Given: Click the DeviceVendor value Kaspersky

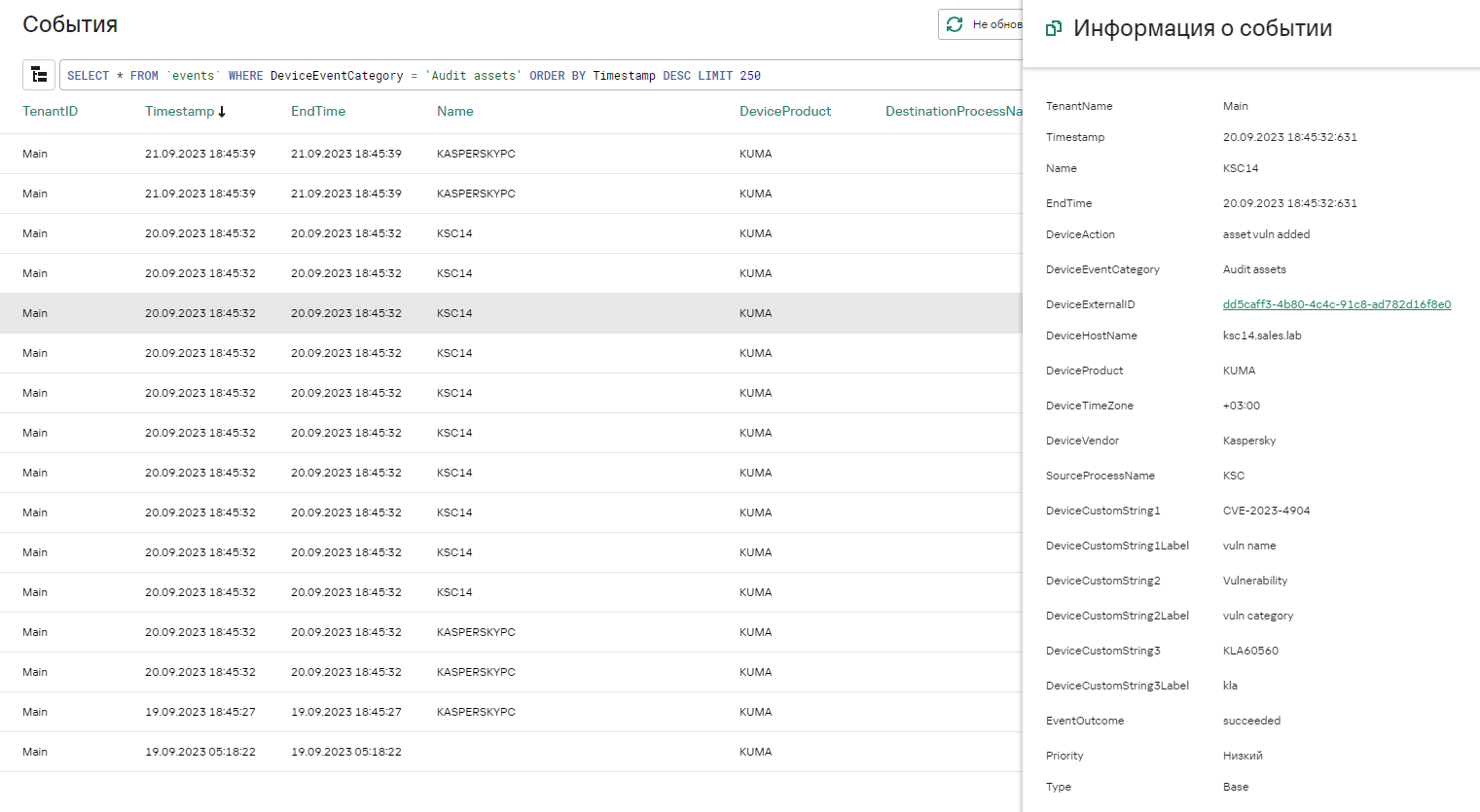Looking at the screenshot, I should coord(1249,441).
